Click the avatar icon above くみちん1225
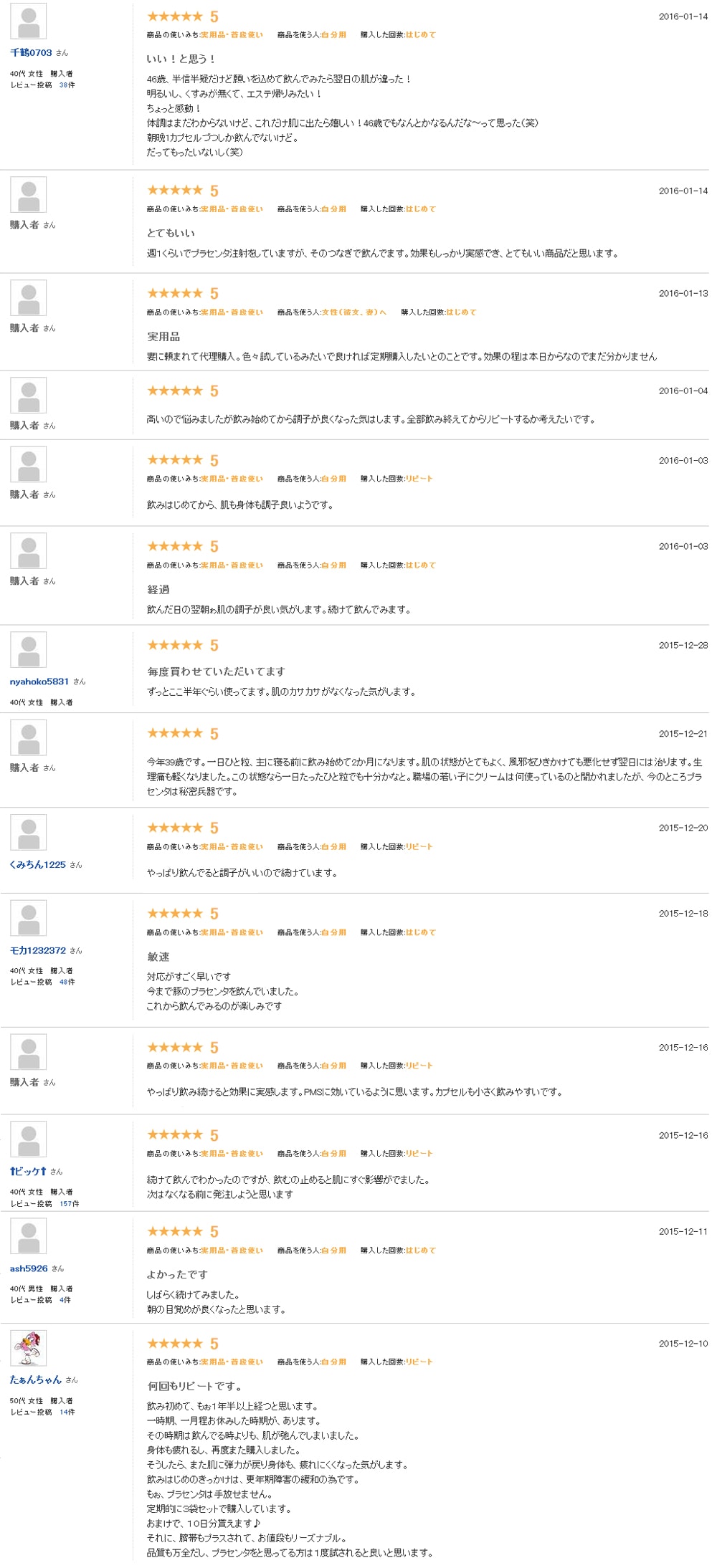Screen dimensions: 717x1568 pyautogui.click(x=29, y=833)
